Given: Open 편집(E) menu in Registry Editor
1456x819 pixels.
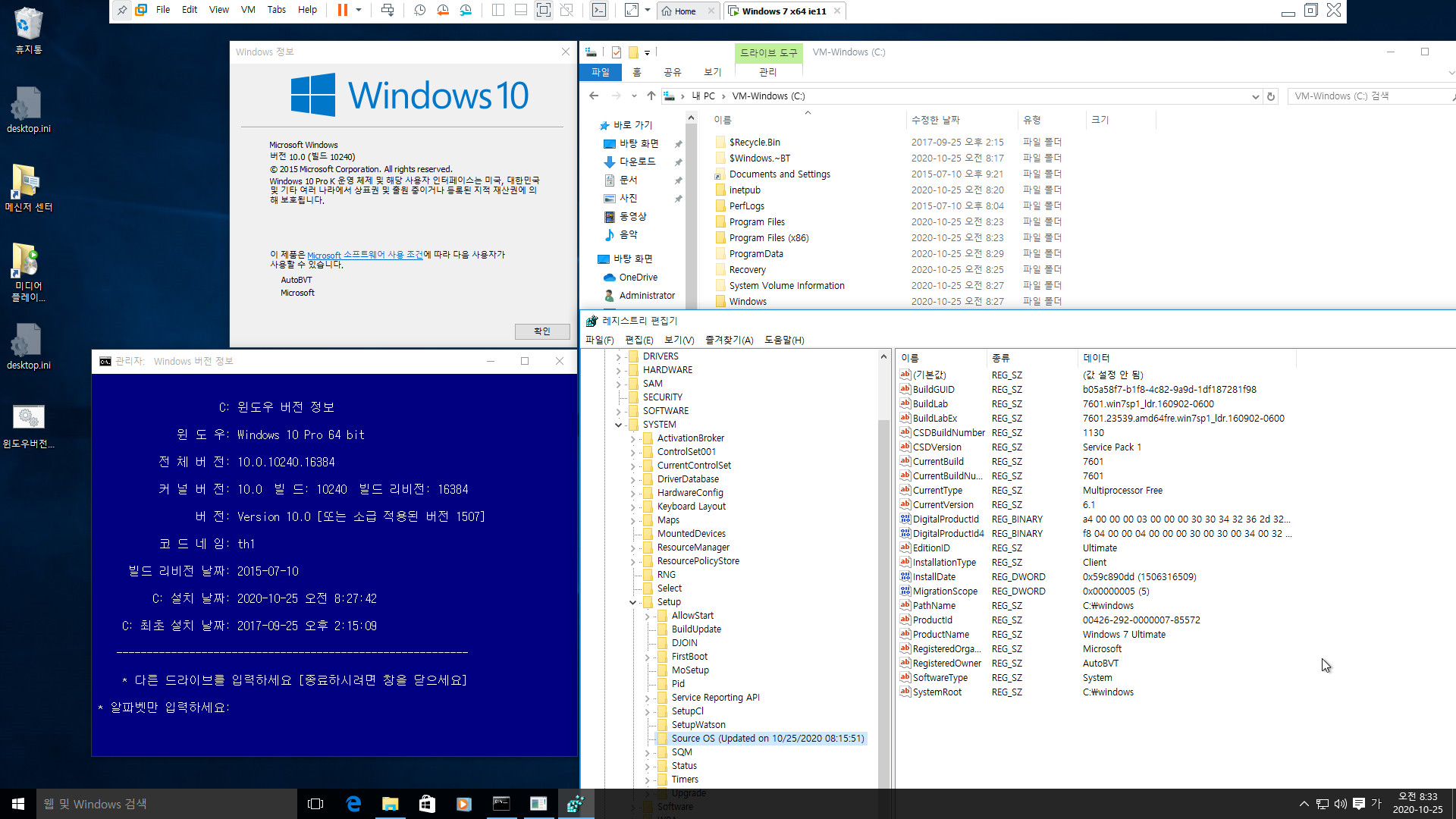Looking at the screenshot, I should [639, 340].
